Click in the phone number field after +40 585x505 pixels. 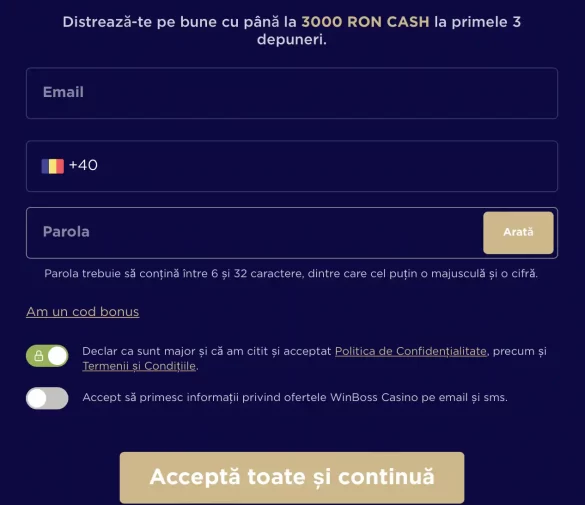click(x=326, y=166)
